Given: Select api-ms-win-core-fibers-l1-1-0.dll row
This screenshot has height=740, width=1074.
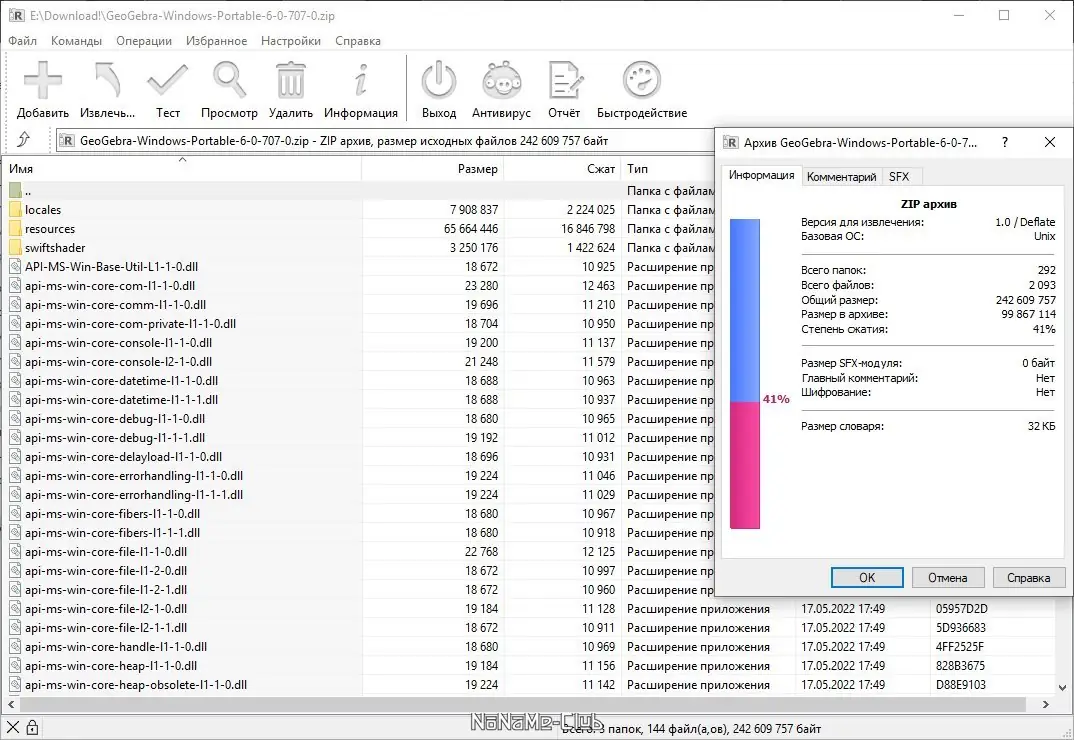Looking at the screenshot, I should [x=360, y=514].
